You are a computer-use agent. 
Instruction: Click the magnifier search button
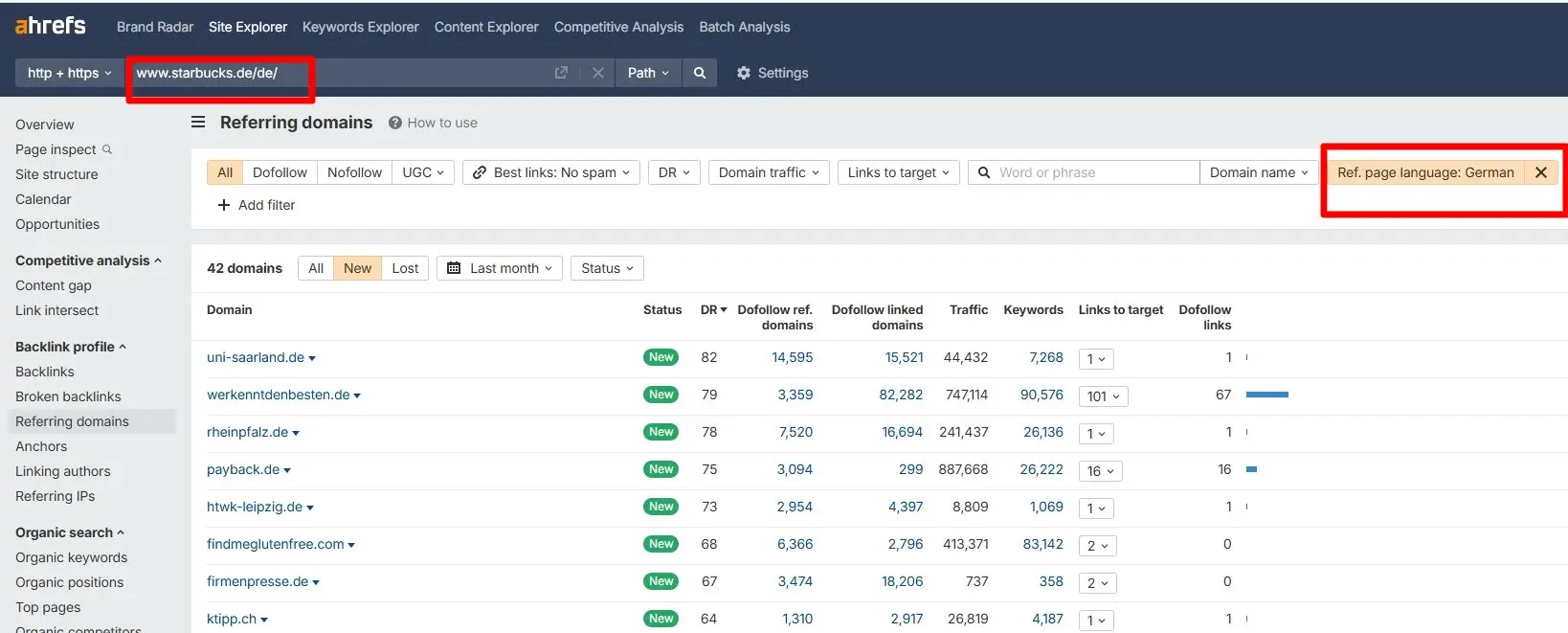[700, 73]
